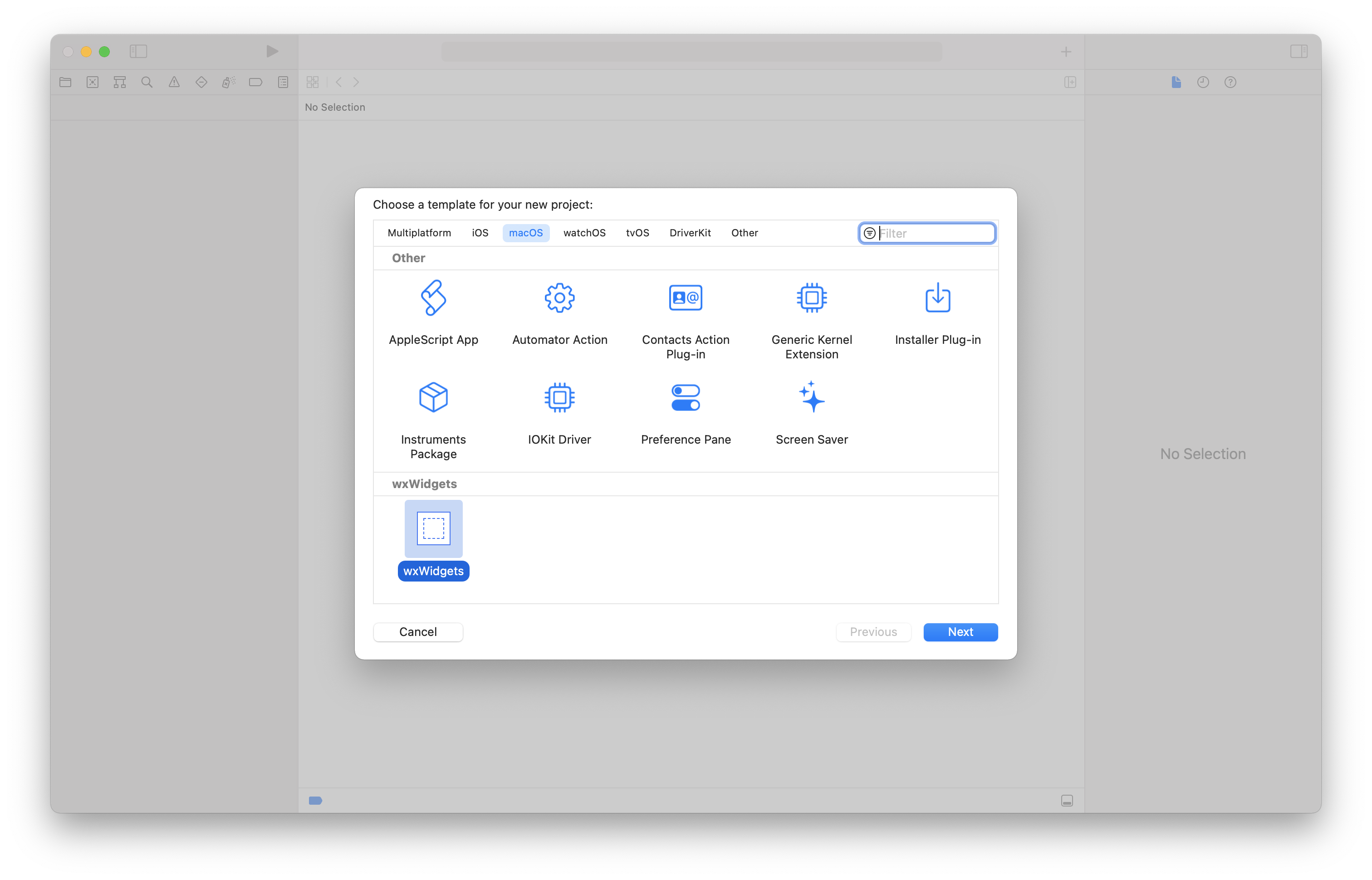Select the File inspector document icon

(x=1176, y=82)
